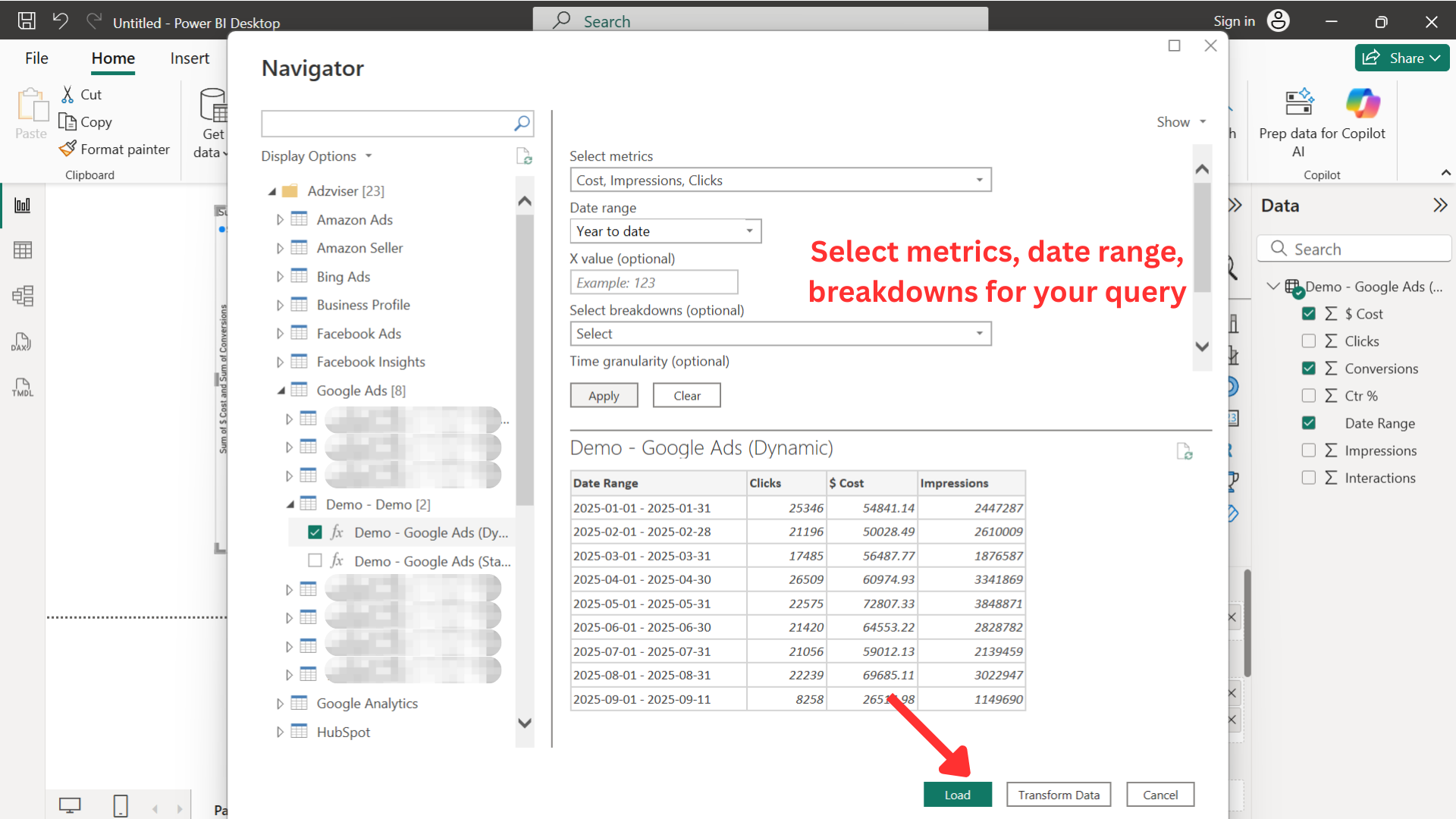Switch to the Insert ribbon tab
This screenshot has height=819, width=1456.
[189, 58]
